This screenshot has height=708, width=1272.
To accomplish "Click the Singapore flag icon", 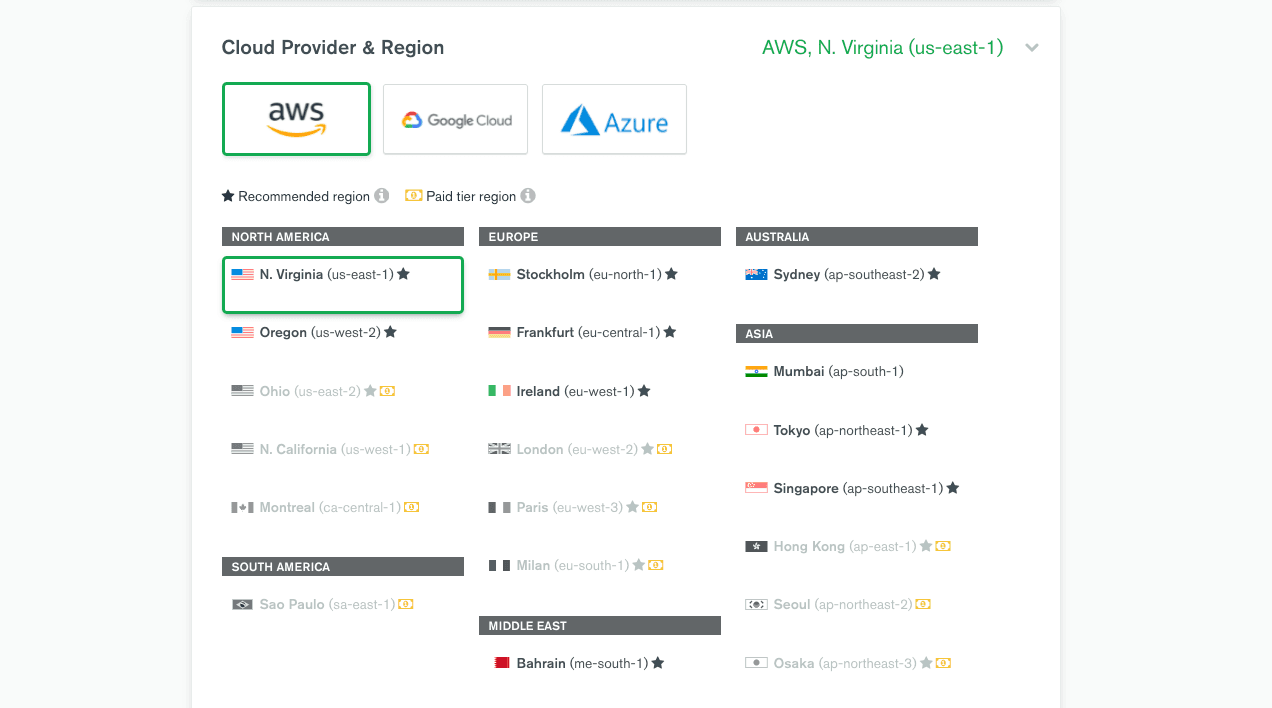I will click(x=756, y=488).
